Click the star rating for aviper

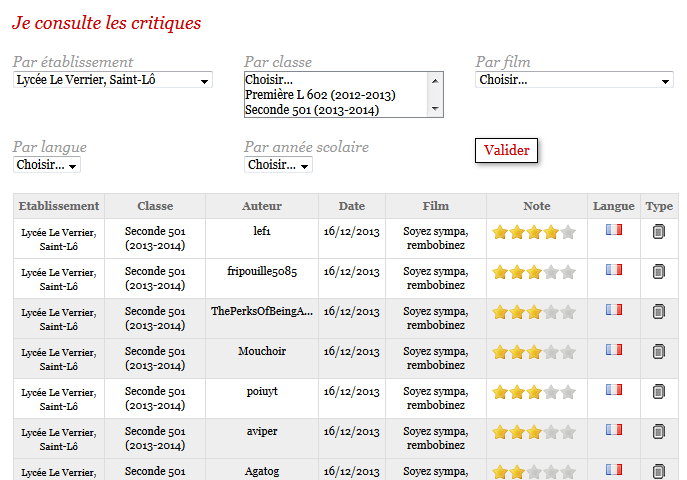click(534, 432)
